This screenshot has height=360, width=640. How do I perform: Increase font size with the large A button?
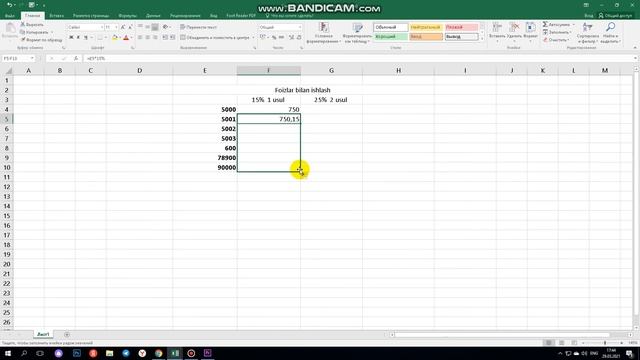click(123, 27)
